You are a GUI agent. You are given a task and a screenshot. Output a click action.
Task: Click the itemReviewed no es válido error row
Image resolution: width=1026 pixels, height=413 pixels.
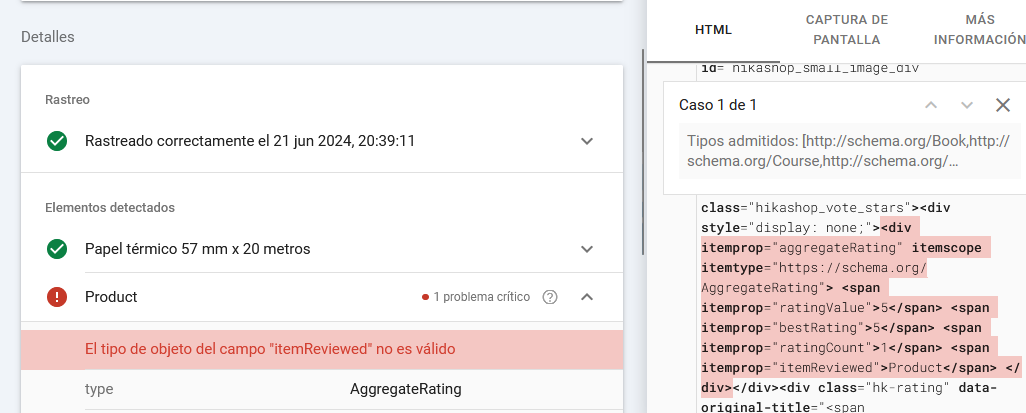322,349
